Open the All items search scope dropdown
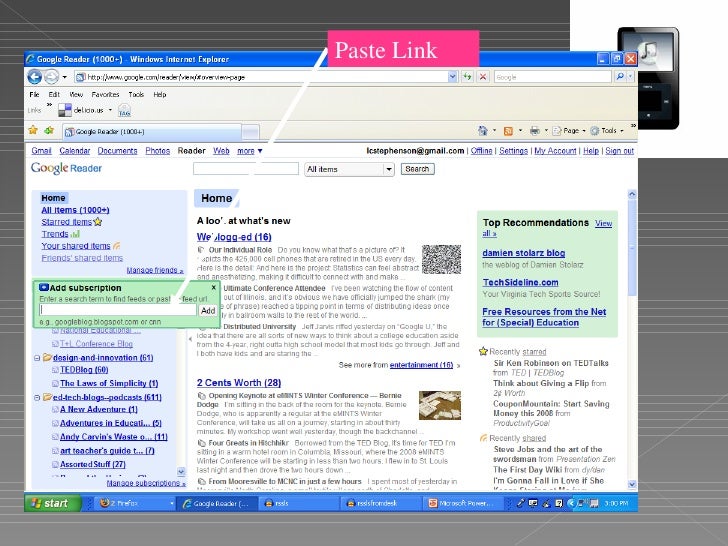The image size is (728, 546). coord(389,169)
